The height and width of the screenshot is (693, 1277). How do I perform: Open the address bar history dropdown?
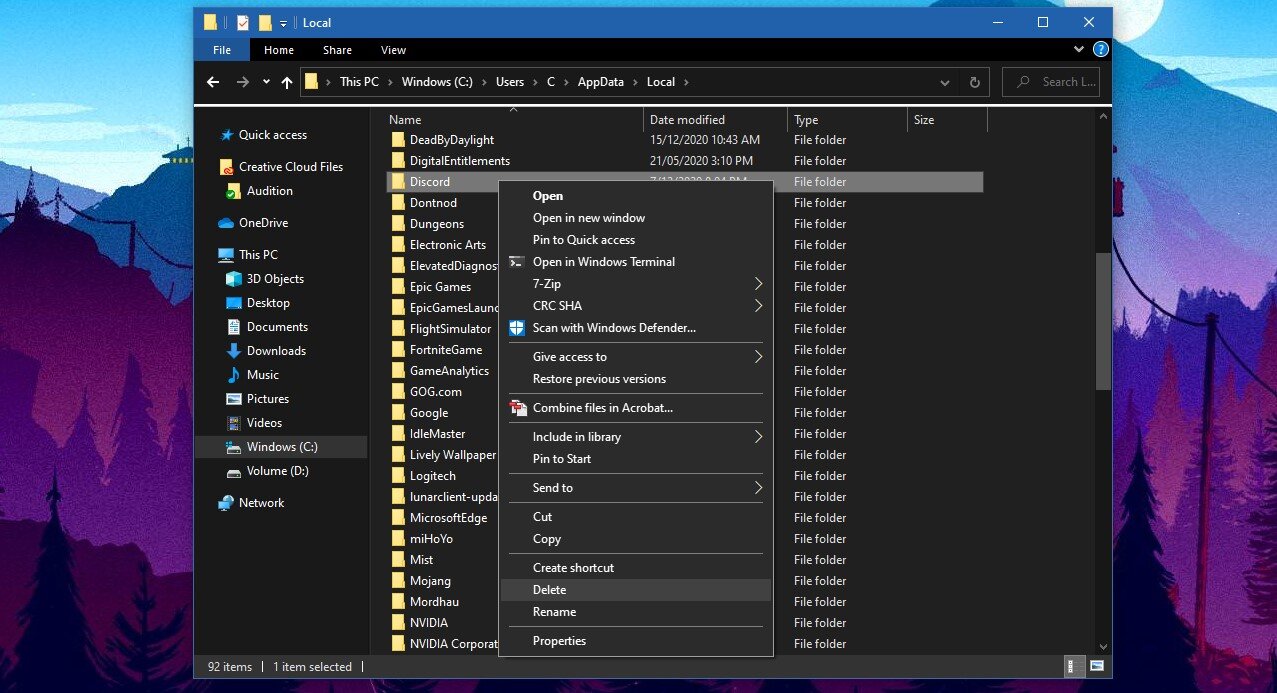945,82
